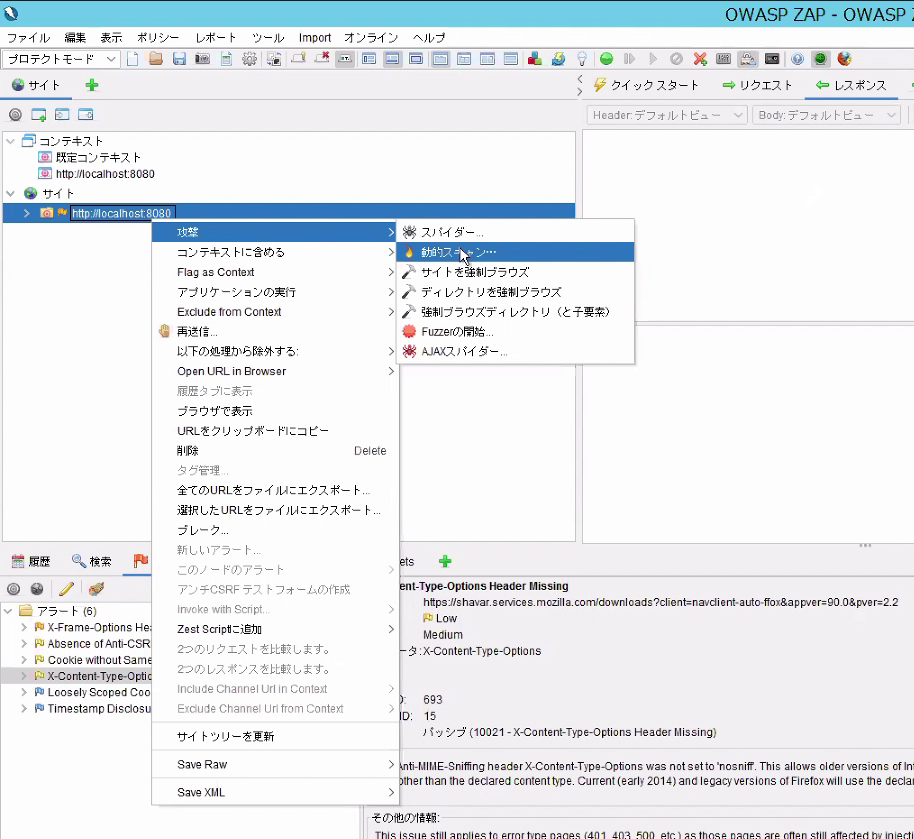Click URLをクリップボードにコピー in the context menu

275,431
